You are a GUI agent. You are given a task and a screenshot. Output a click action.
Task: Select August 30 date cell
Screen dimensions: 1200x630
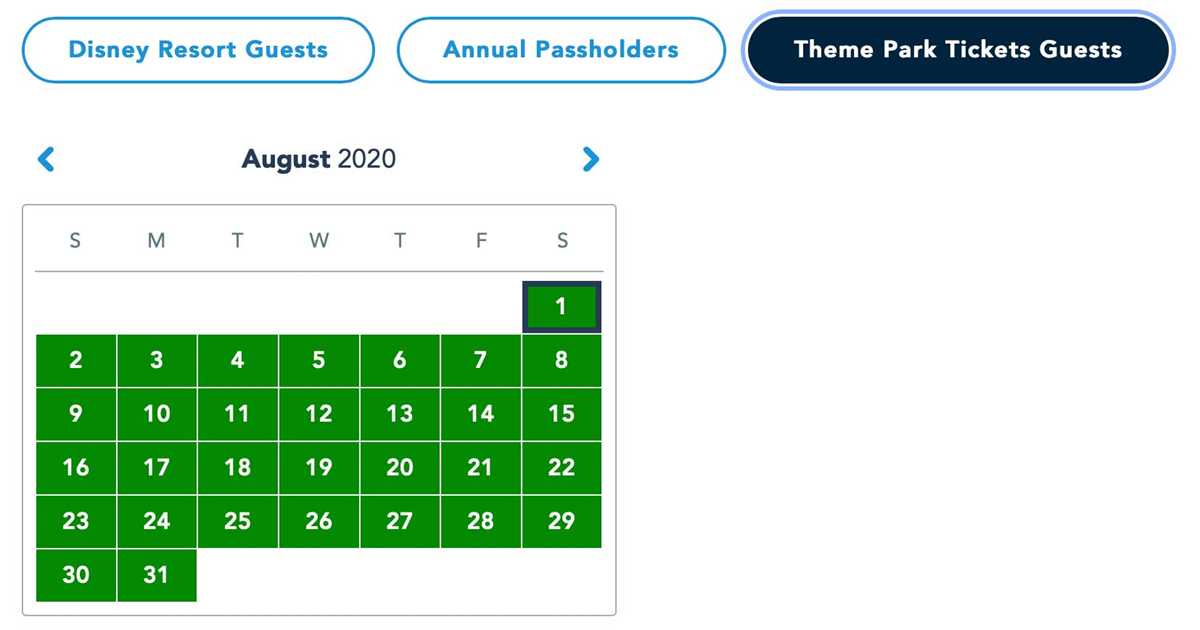tap(76, 575)
